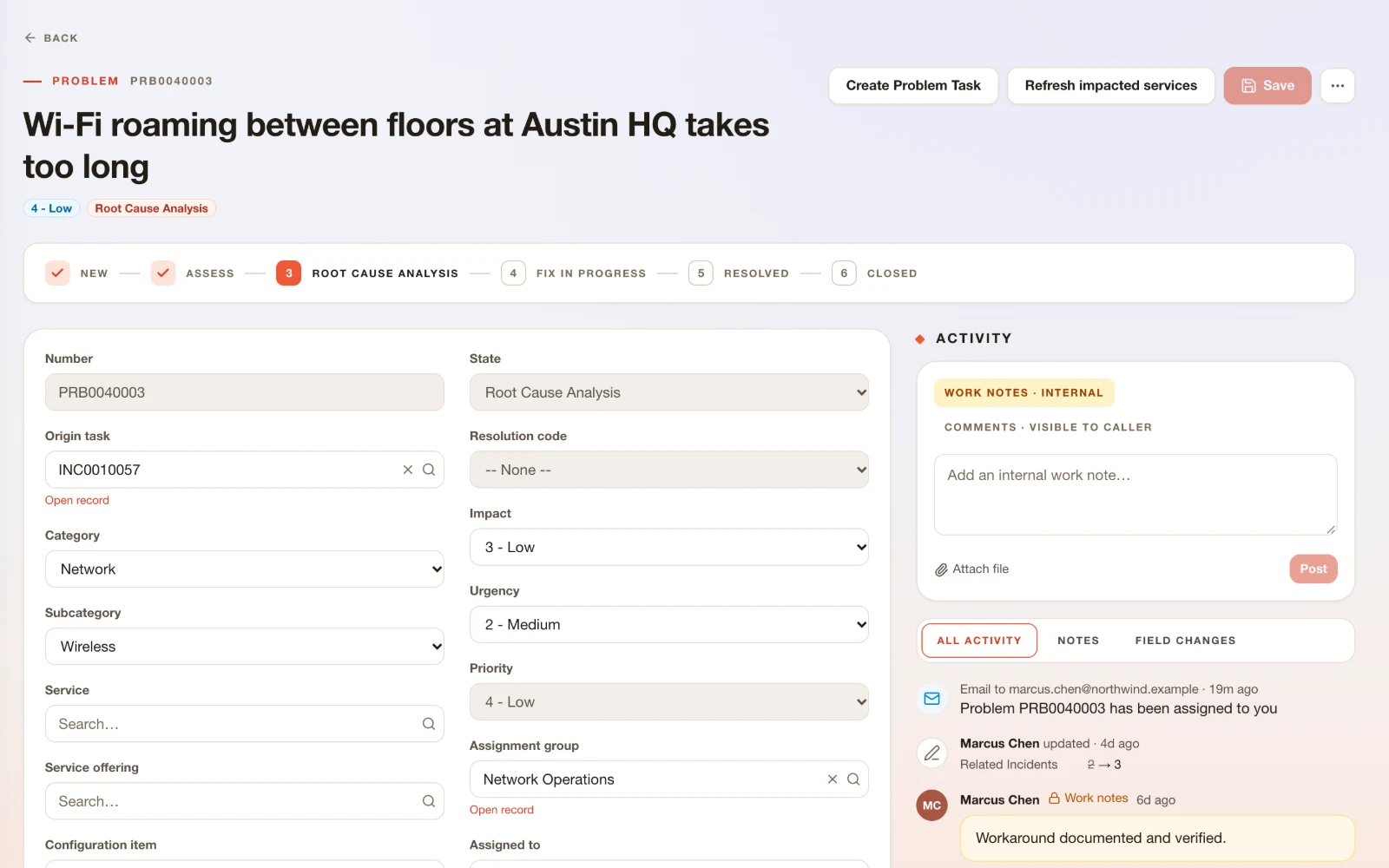
Task: Open the Service field lookup search icon
Action: 429,724
